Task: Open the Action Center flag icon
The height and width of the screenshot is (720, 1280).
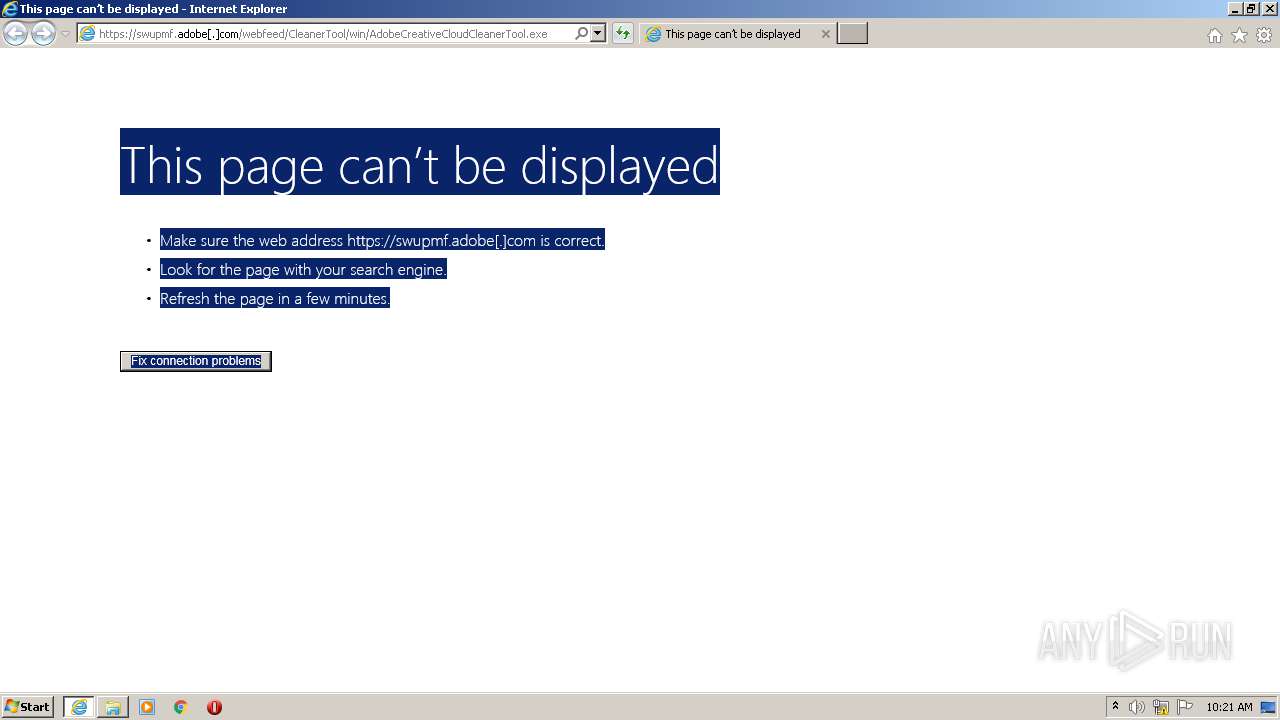Action: tap(1185, 707)
